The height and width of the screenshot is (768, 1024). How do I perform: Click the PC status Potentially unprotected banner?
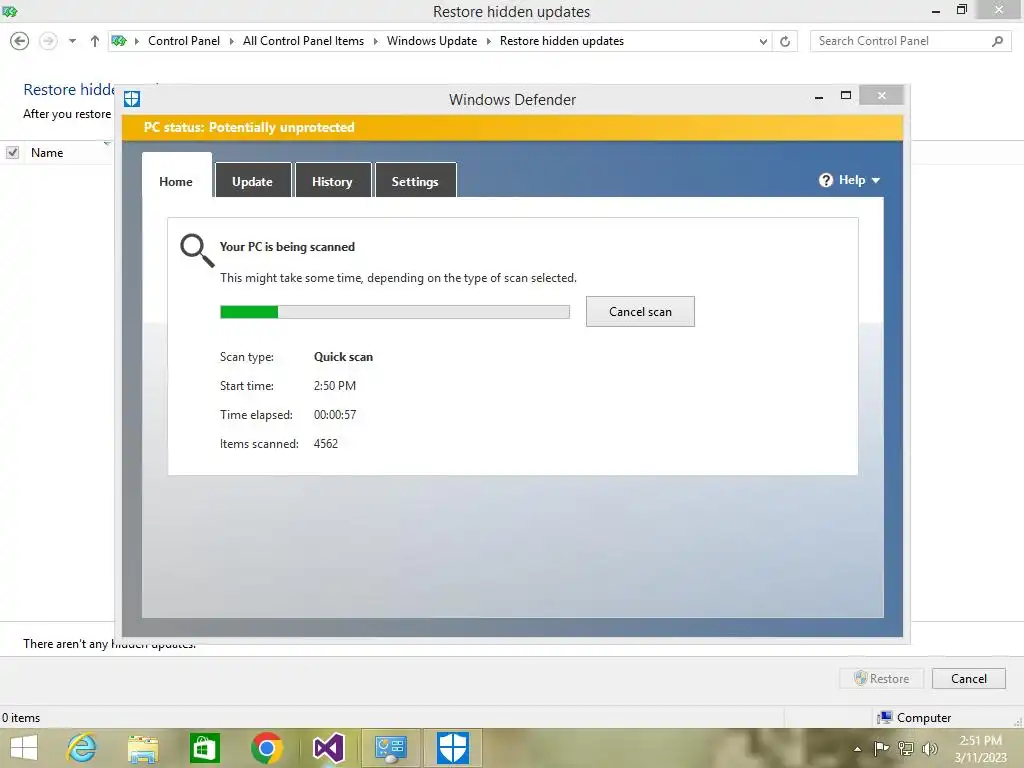click(x=512, y=127)
